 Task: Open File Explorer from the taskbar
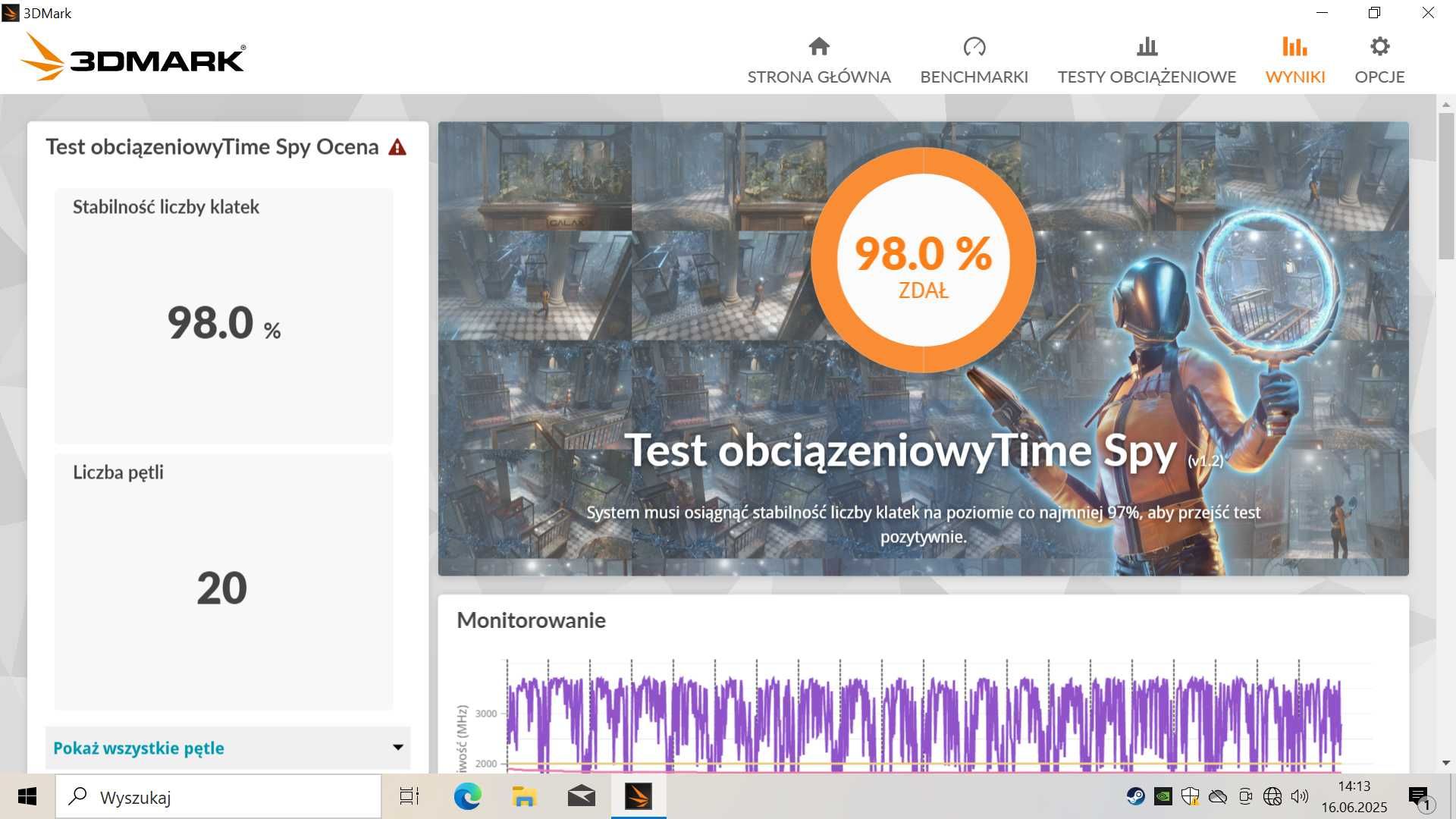(524, 796)
